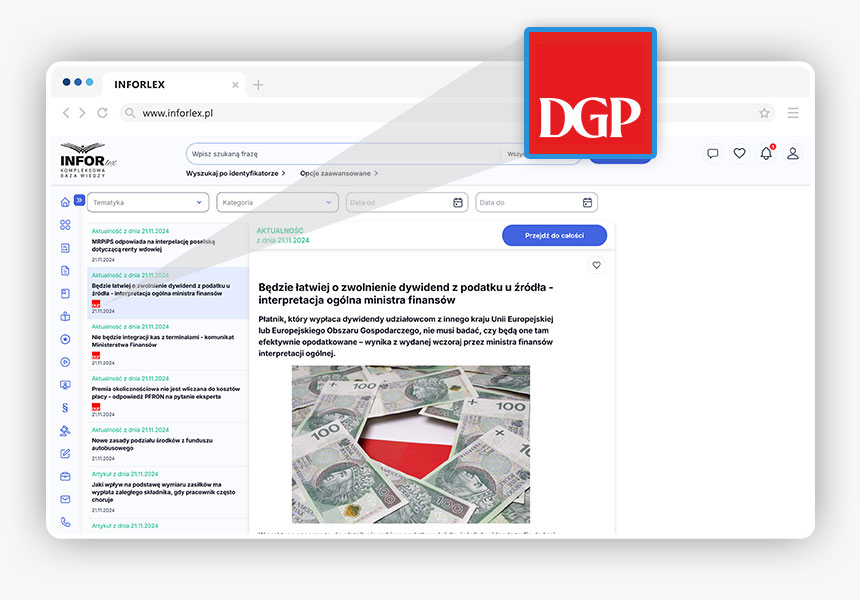Image resolution: width=860 pixels, height=600 pixels.
Task: Open the video play sidebar icon
Action: 65,362
